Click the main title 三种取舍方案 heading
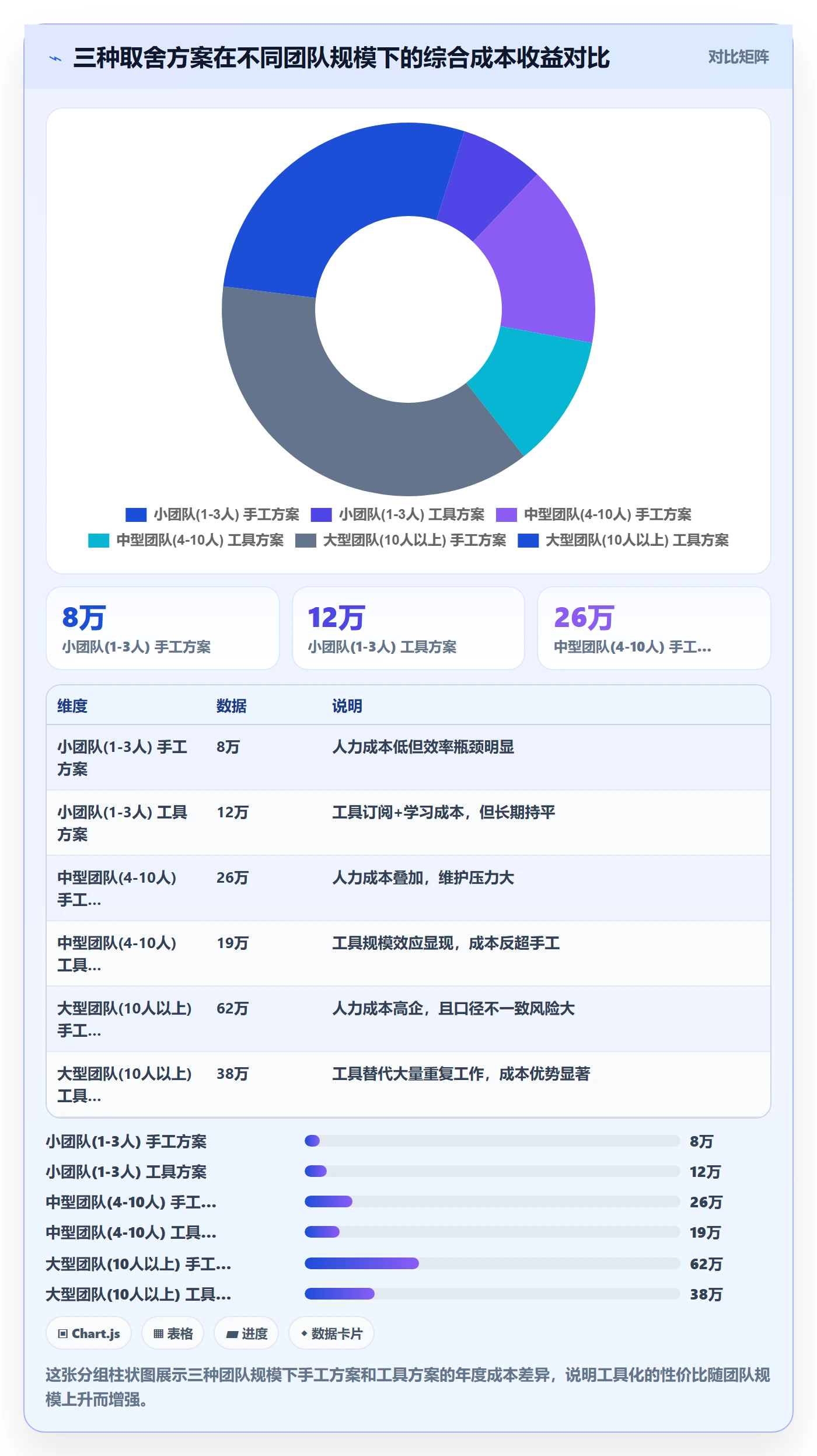This screenshot has width=817, height=1456. (341, 58)
